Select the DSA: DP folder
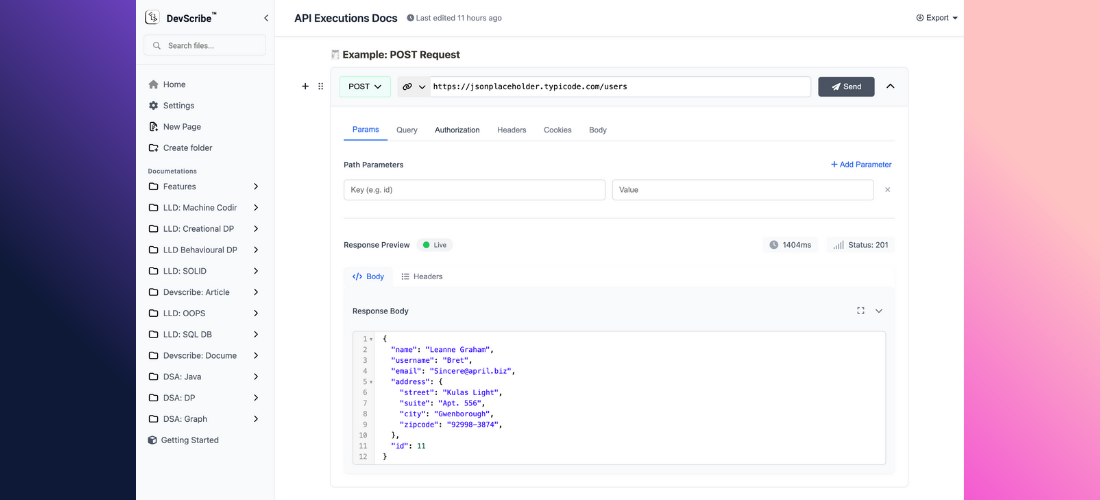Image resolution: width=1100 pixels, height=500 pixels. click(205, 398)
